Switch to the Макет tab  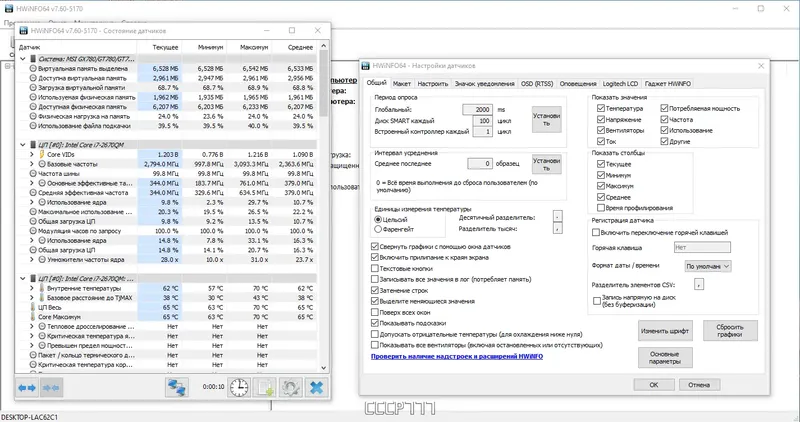coord(402,84)
